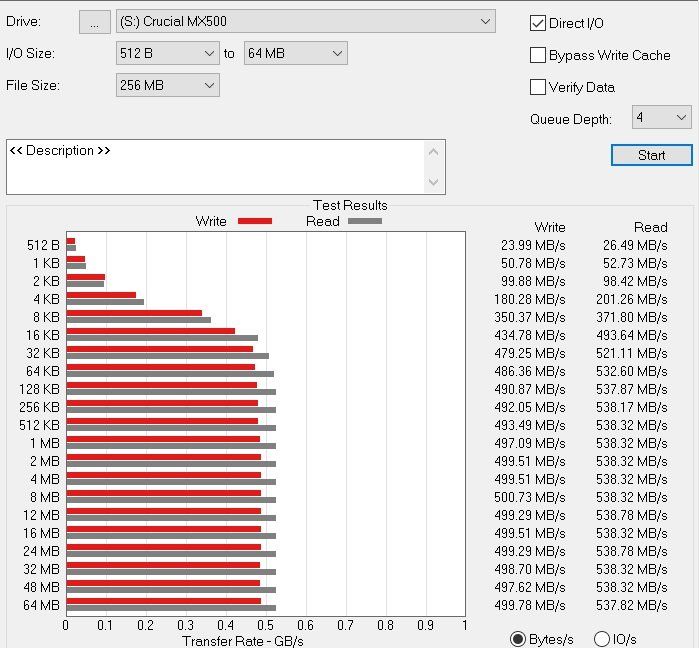
Task: Click inside the Description text box
Action: pyautogui.click(x=214, y=167)
